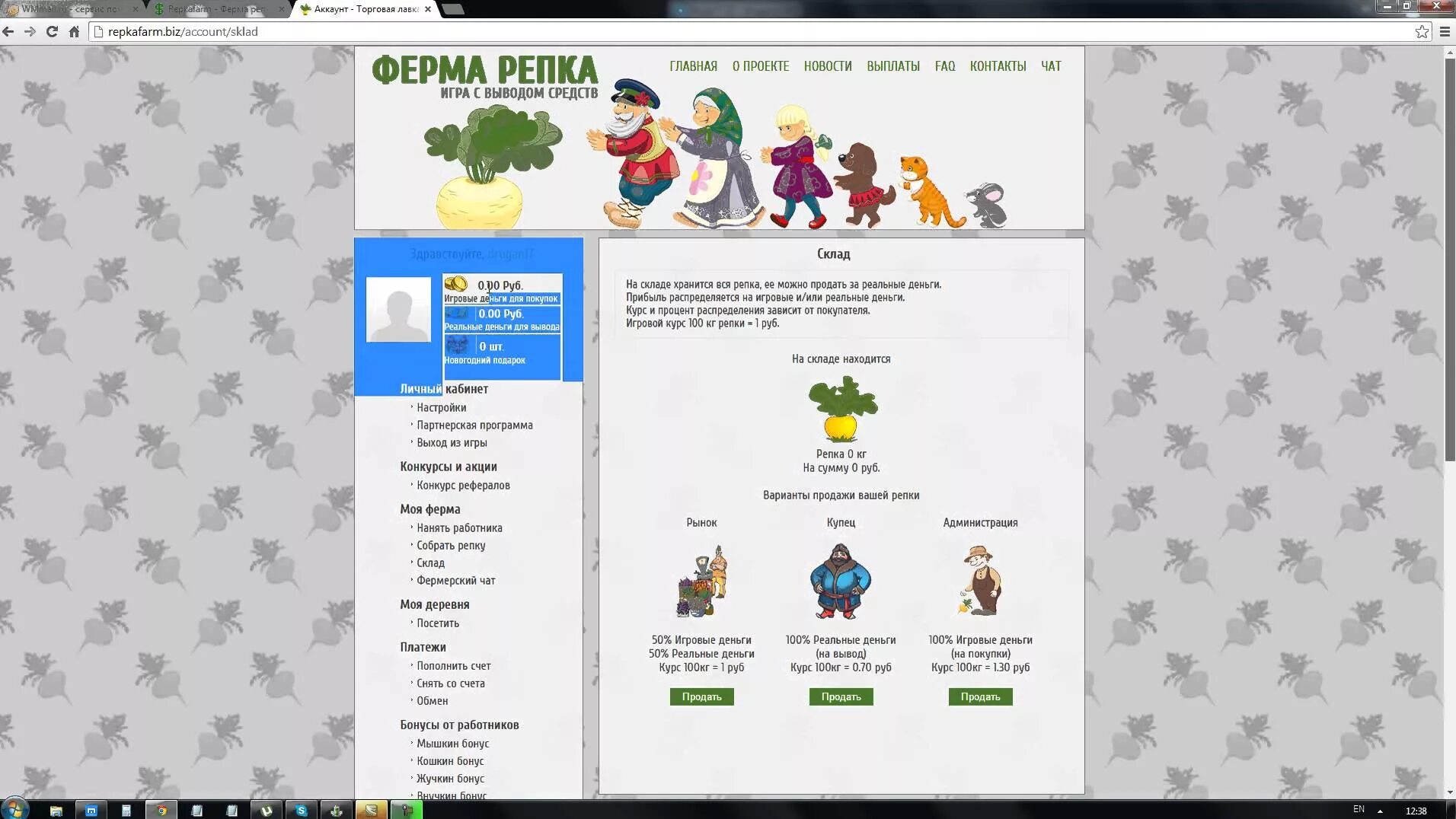This screenshot has height=819, width=1456.
Task: Click the new tab button
Action: [x=452, y=9]
